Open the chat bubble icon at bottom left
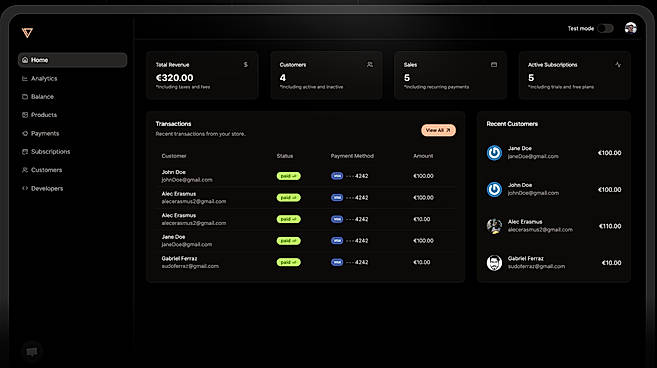Screen dimensions: 657x368 32,352
